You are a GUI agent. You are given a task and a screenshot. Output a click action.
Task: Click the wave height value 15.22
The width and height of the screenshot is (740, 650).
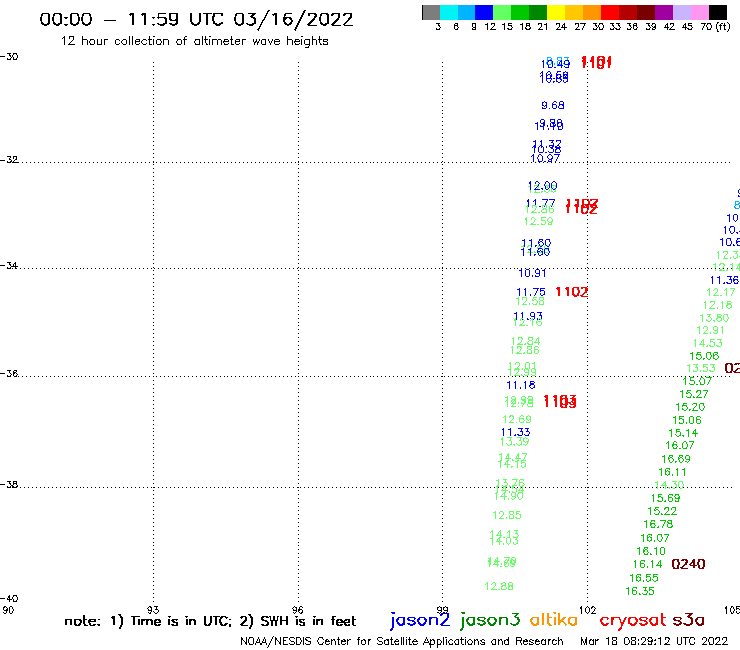(662, 511)
